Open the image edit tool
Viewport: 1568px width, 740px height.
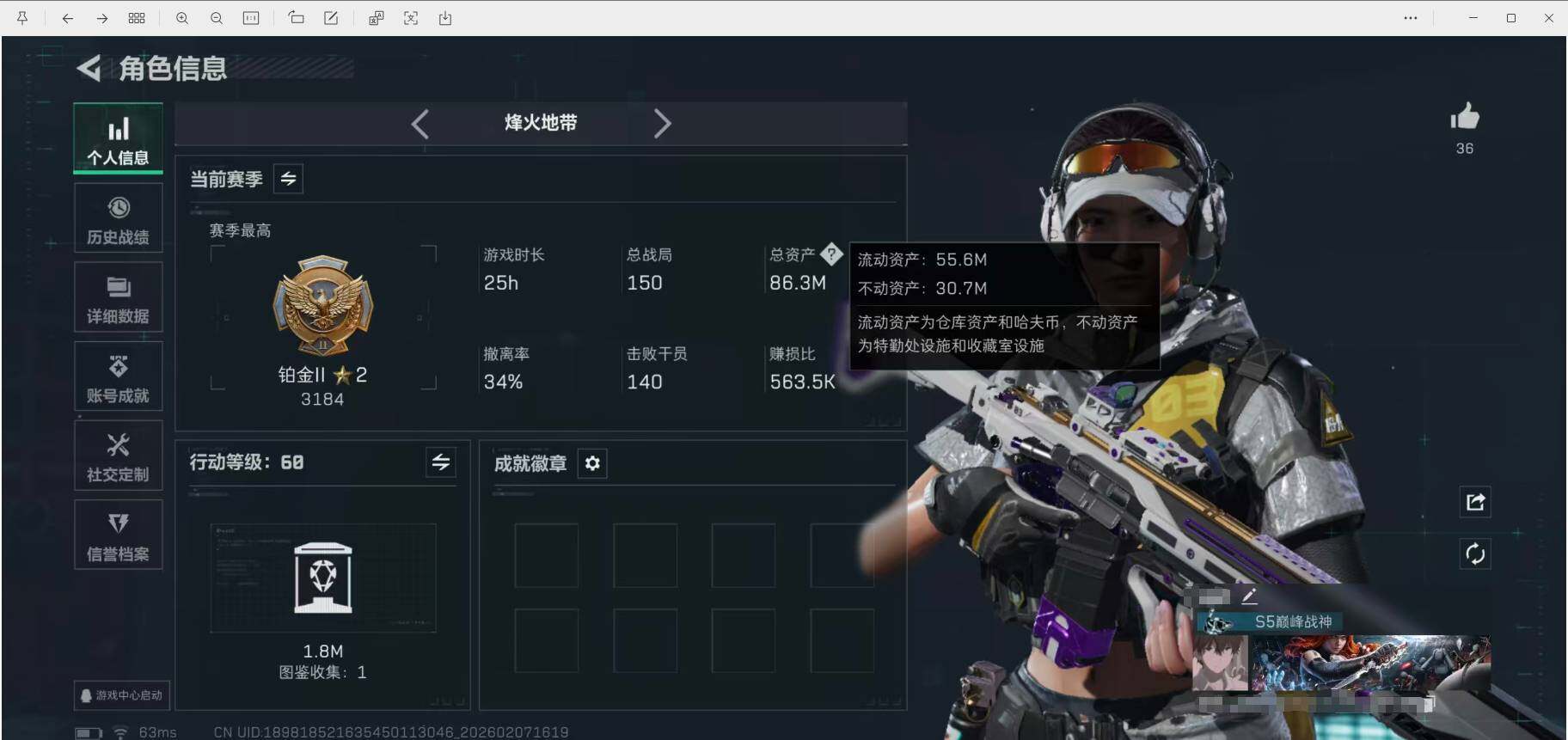click(x=331, y=18)
